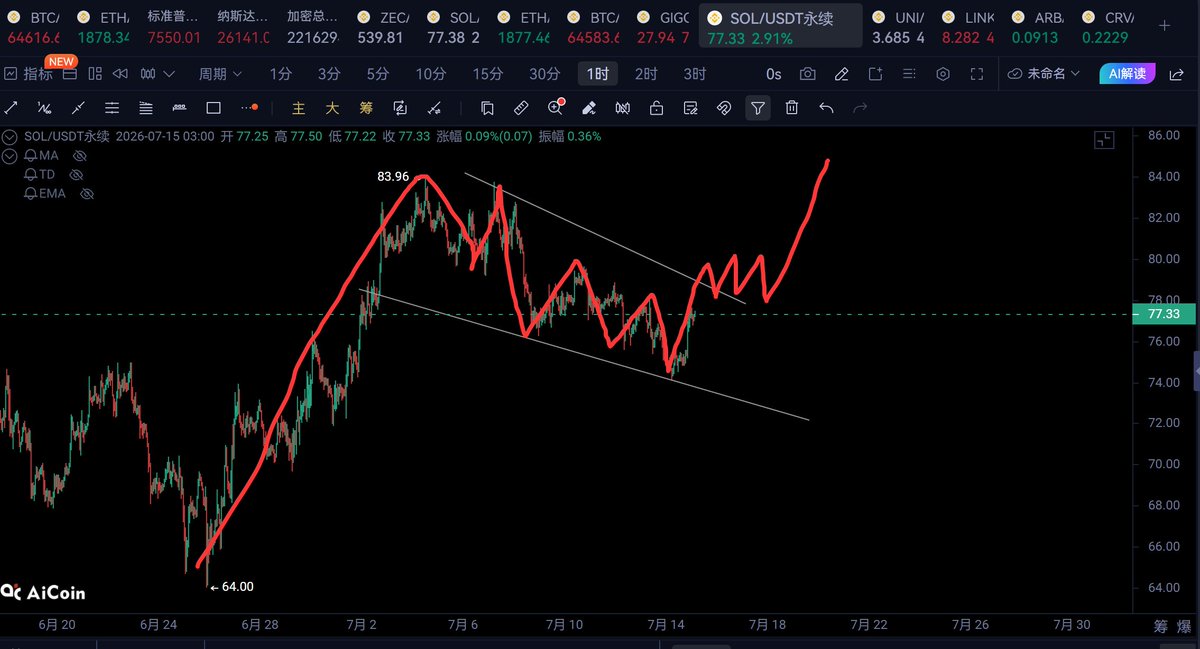The image size is (1200, 649).
Task: Choose the rectangle shape tool
Action: click(x=213, y=108)
